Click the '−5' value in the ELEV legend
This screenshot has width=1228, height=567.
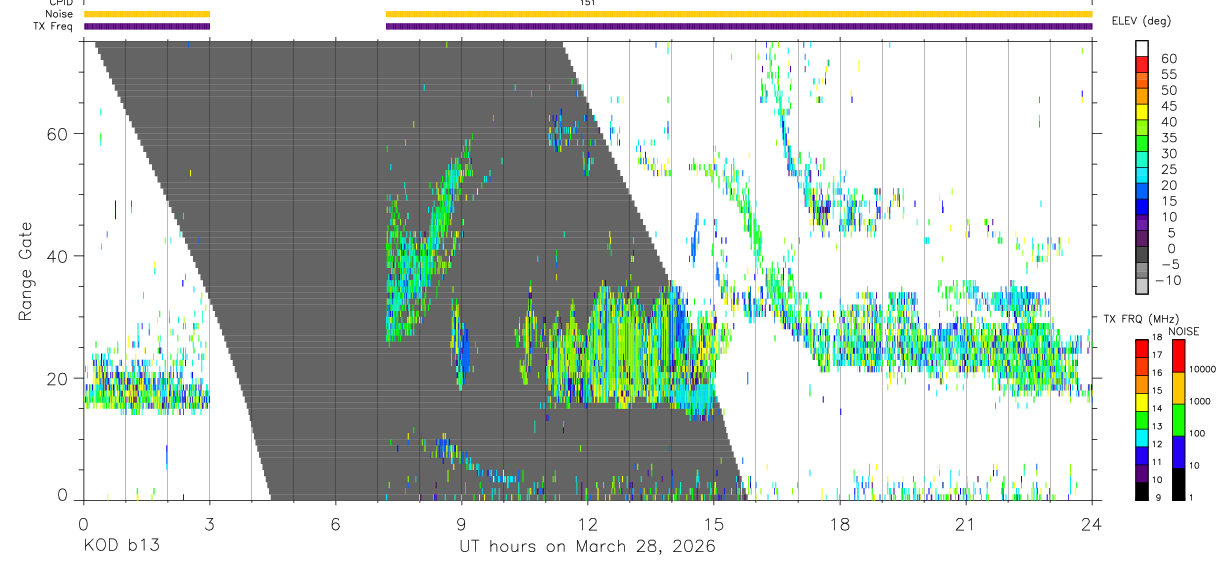1168,264
